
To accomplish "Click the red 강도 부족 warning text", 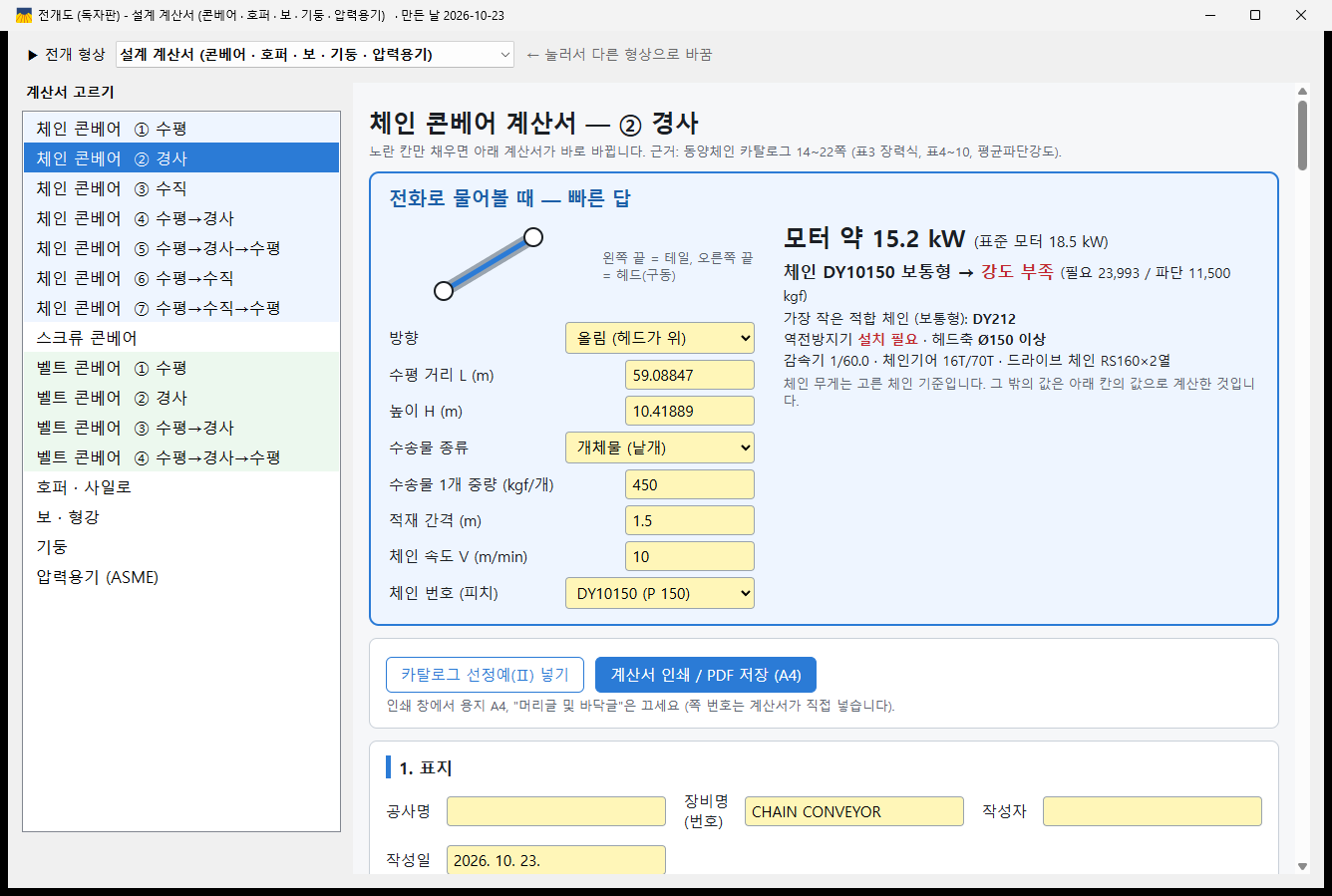I will [x=1017, y=272].
